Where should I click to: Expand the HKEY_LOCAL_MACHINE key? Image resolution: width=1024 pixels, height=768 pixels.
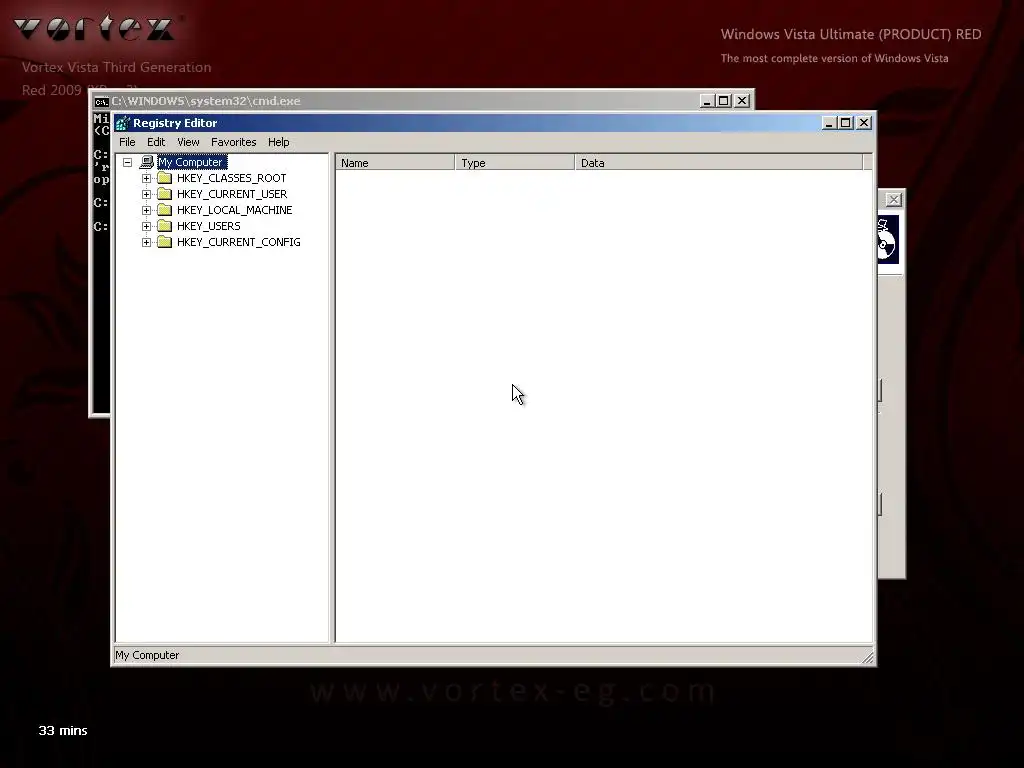[146, 210]
